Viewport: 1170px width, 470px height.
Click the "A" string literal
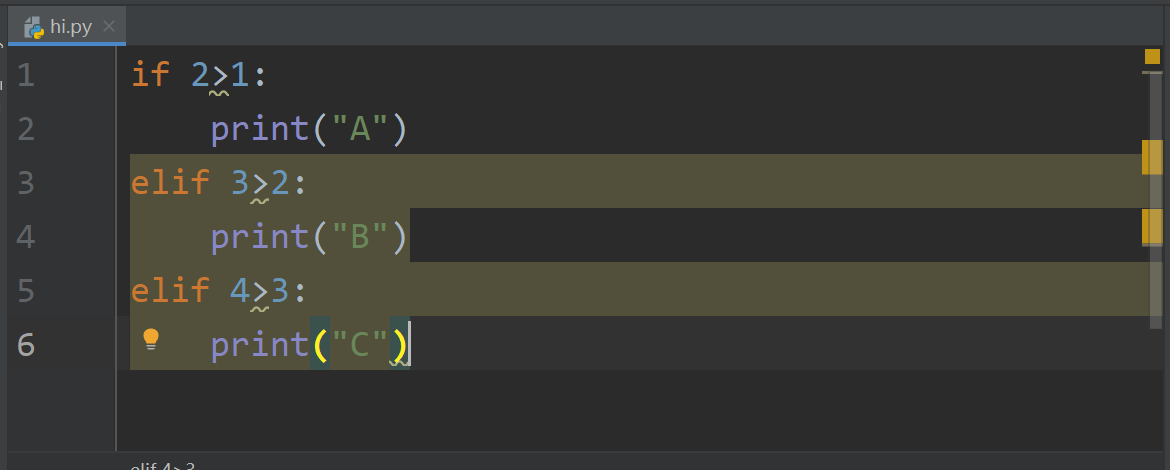click(x=360, y=129)
